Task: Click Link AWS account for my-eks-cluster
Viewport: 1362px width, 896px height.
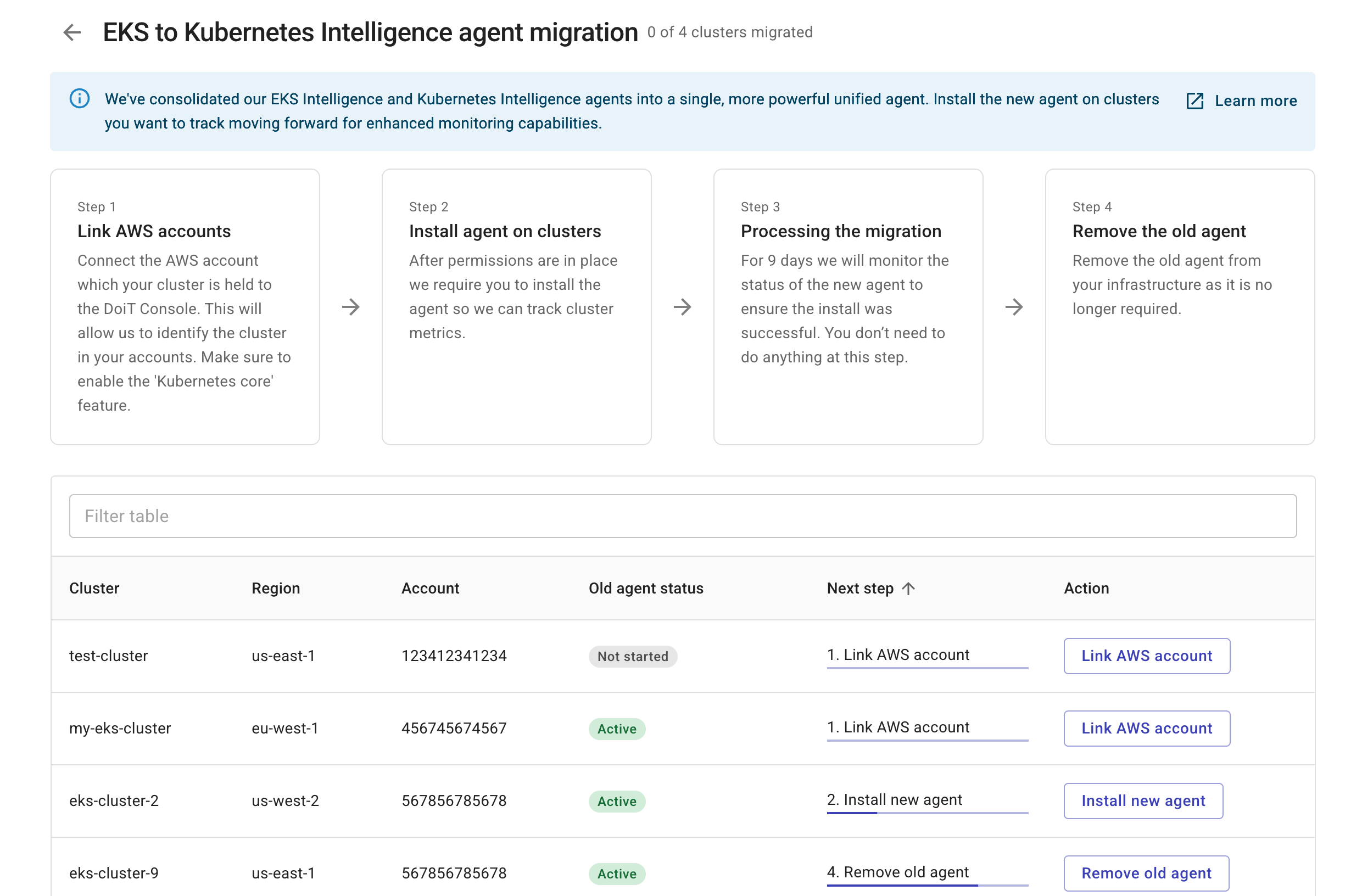Action: tap(1146, 729)
